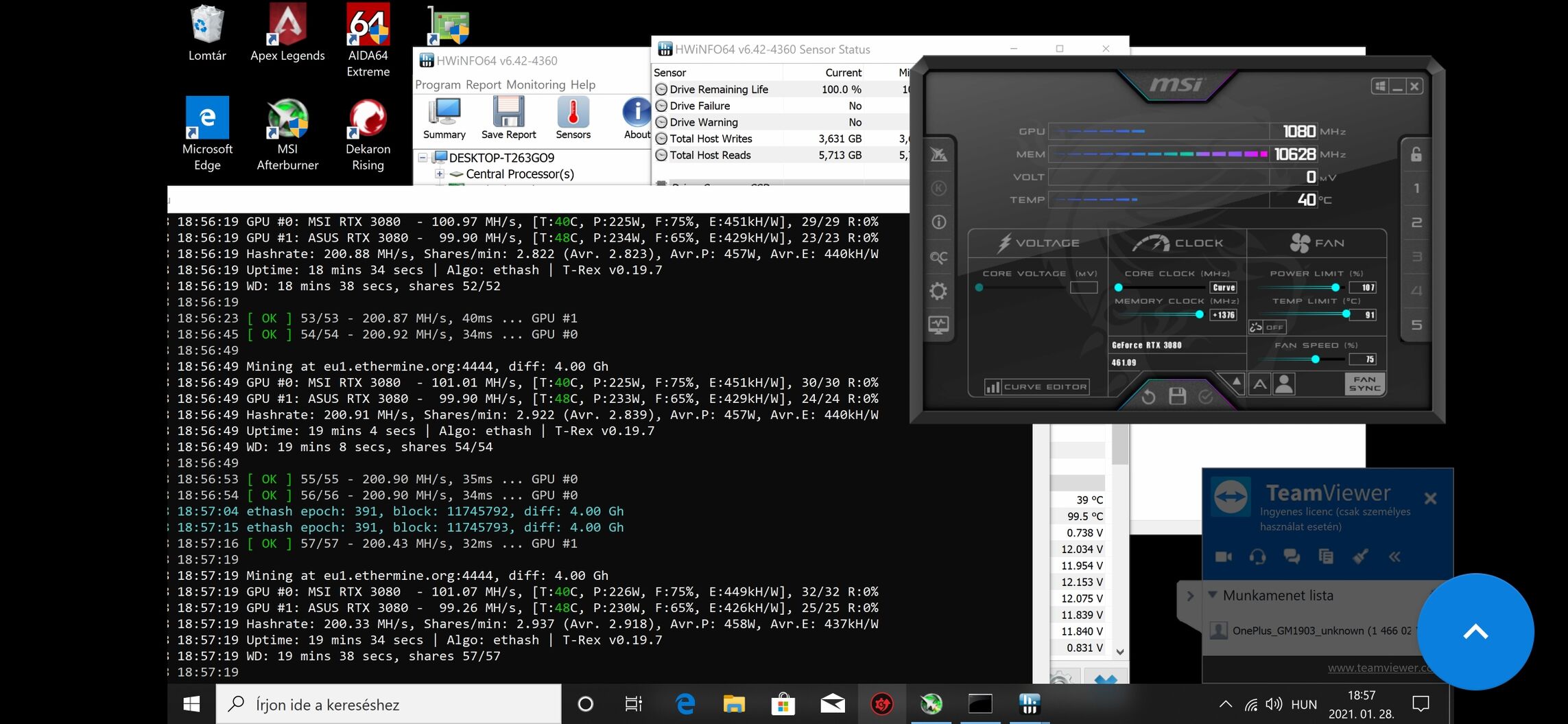This screenshot has height=724, width=1568.
Task: Expand the Central Processor(s) tree node
Action: click(x=440, y=174)
